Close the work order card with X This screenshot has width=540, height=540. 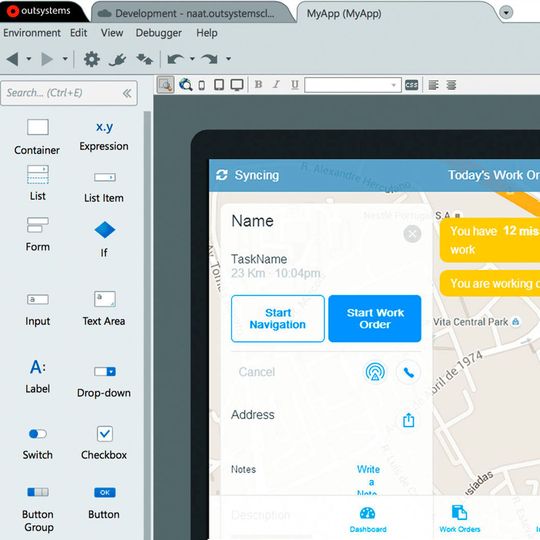pos(412,234)
